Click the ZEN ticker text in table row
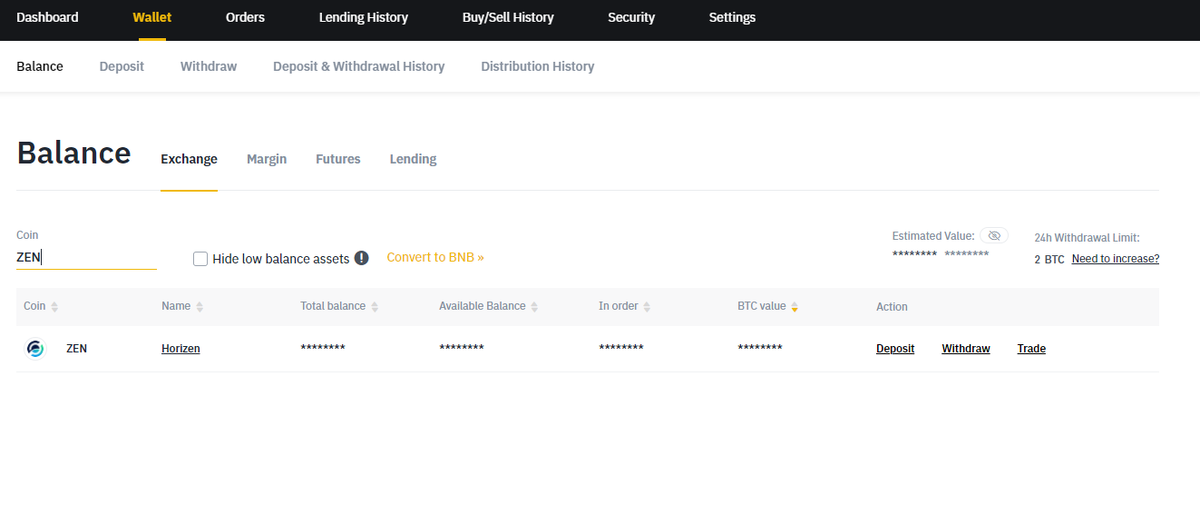This screenshot has height=505, width=1200. 76,349
